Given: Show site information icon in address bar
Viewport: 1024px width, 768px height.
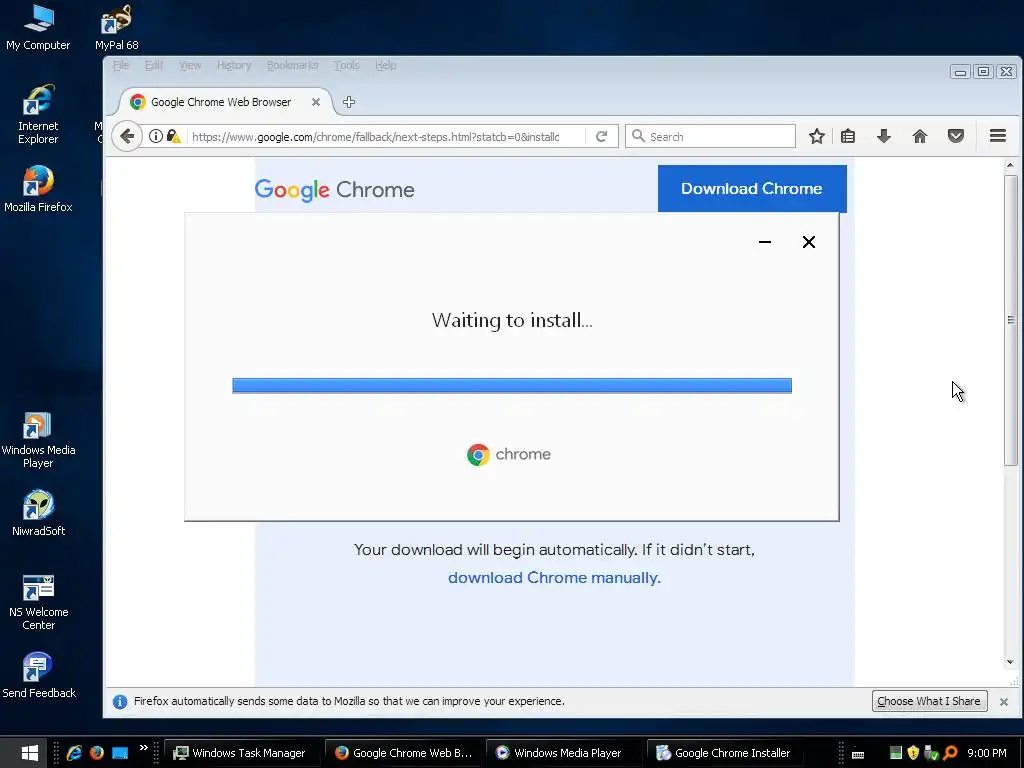Looking at the screenshot, I should (x=155, y=136).
